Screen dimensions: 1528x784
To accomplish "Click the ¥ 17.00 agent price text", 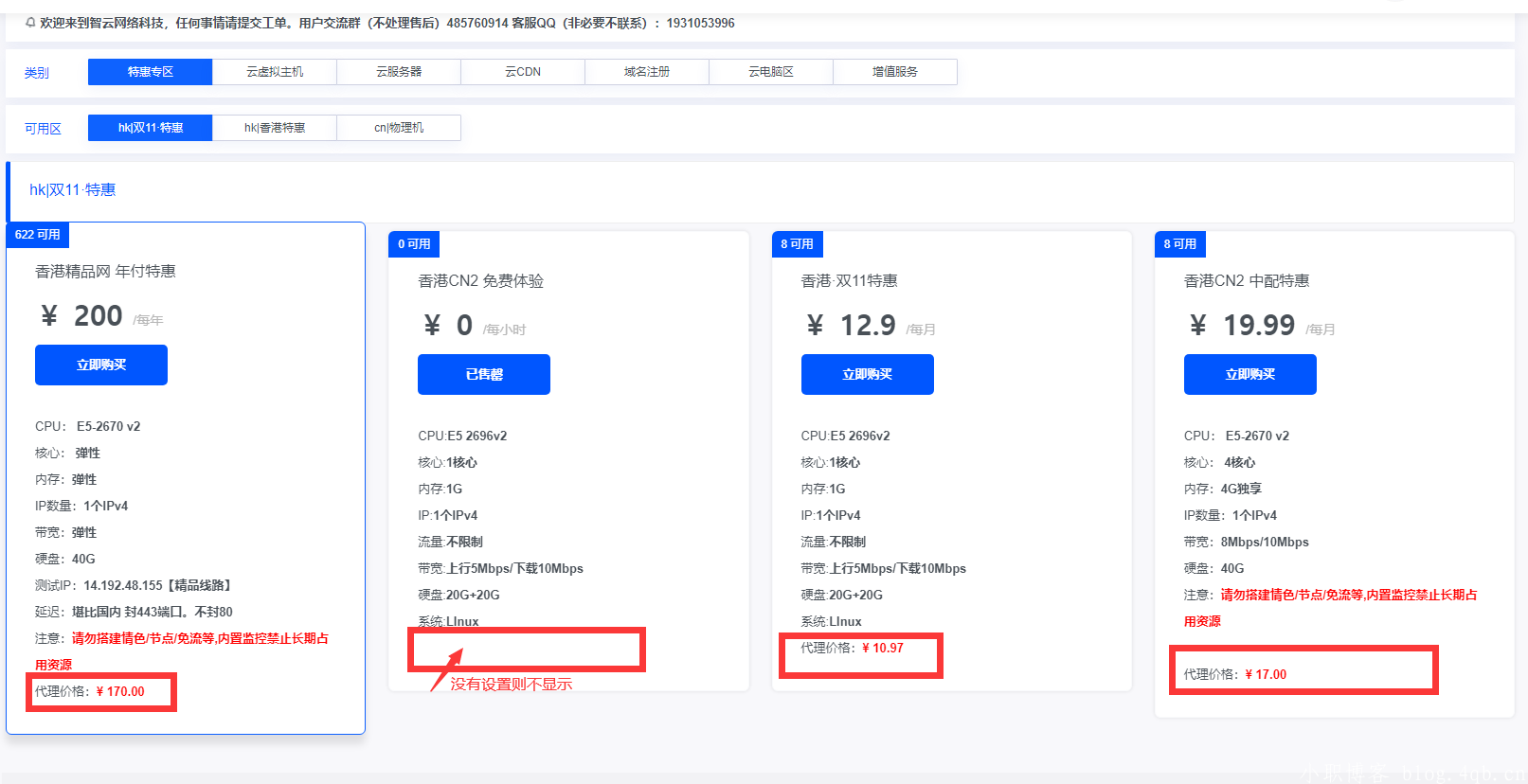I will point(1266,674).
